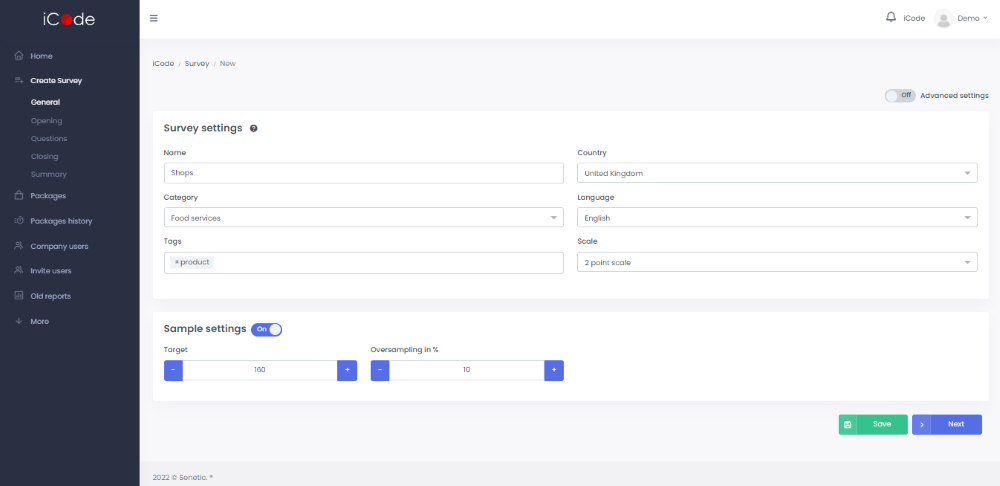
Task: Open the Demo user menu
Action: tap(961, 18)
